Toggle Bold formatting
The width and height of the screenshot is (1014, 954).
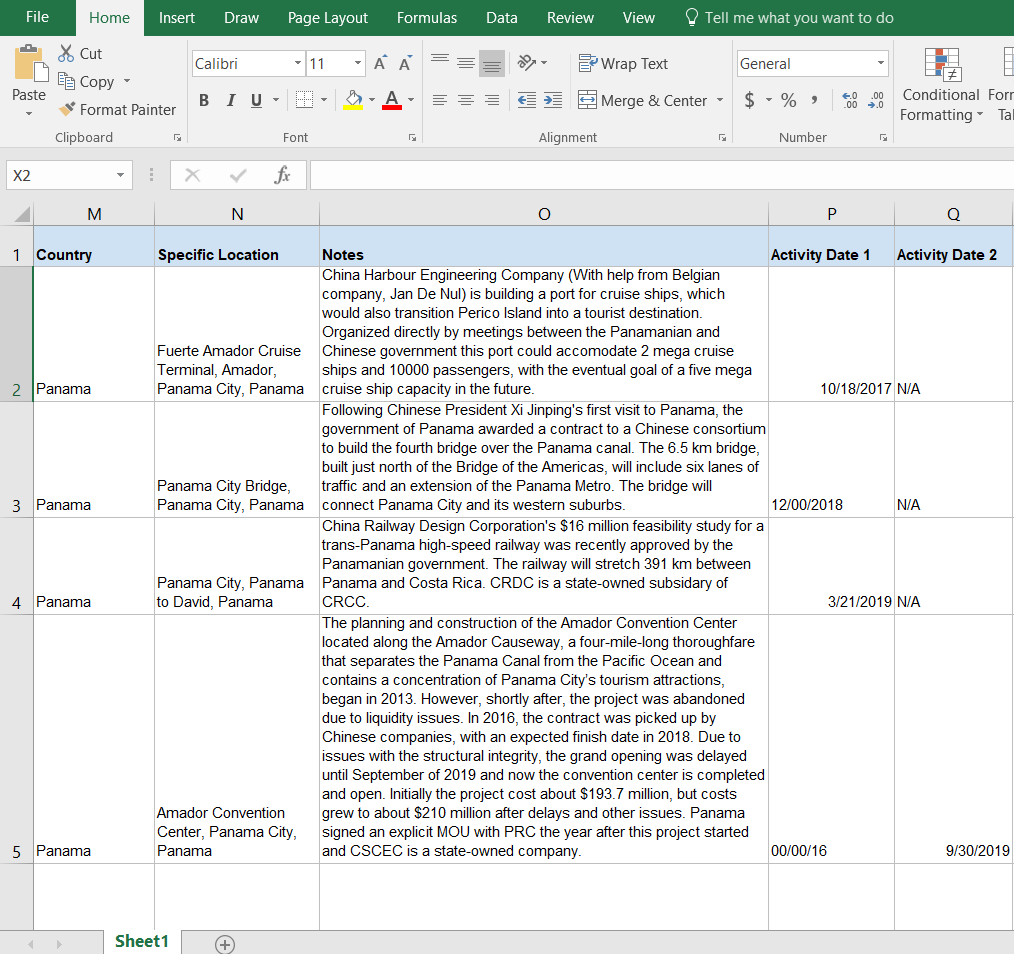pyautogui.click(x=204, y=100)
